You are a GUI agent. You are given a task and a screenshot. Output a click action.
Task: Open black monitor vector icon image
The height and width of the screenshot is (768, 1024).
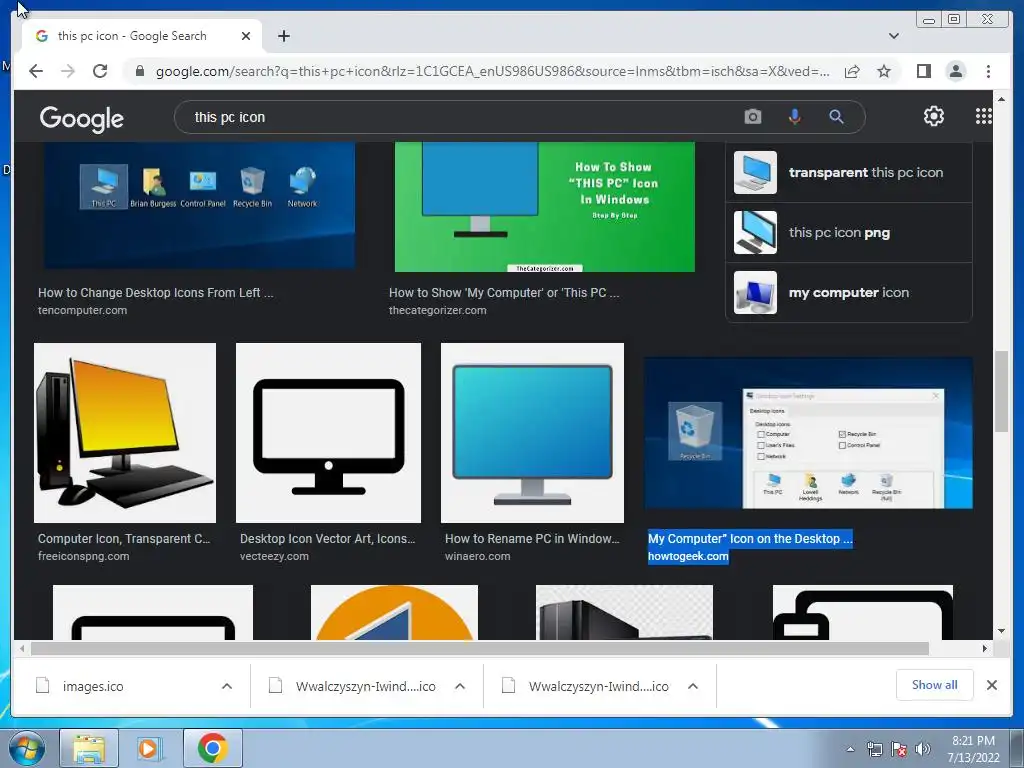(x=328, y=433)
